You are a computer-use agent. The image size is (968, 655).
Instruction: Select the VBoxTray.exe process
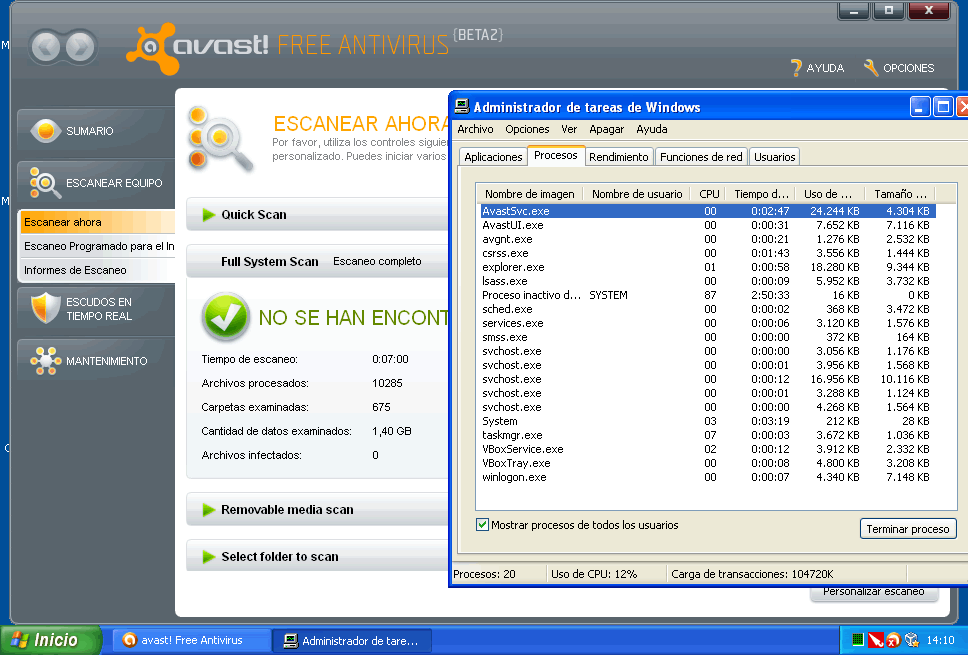point(708,463)
